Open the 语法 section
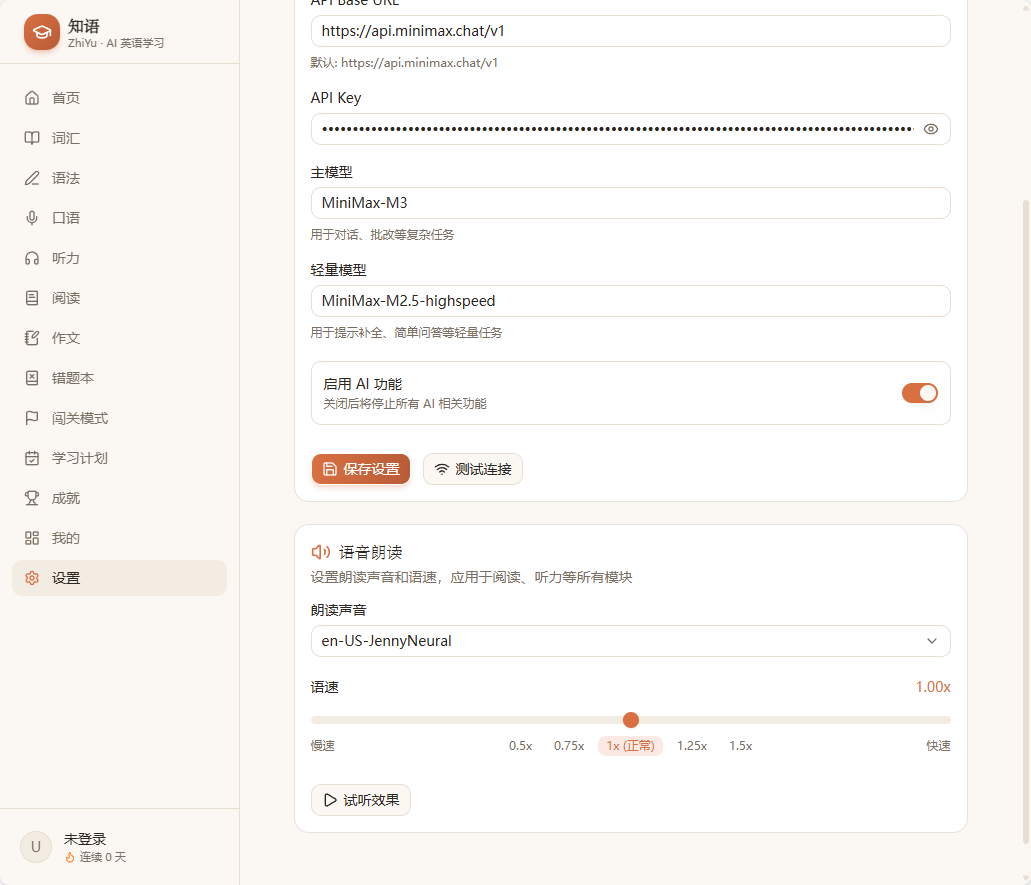The height and width of the screenshot is (885, 1031). (x=119, y=178)
